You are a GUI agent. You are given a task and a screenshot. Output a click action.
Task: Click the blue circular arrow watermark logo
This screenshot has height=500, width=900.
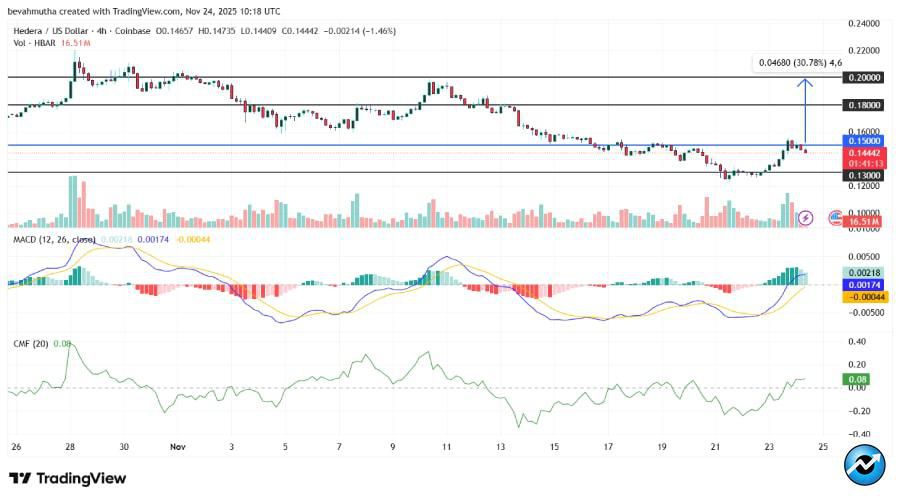tap(864, 466)
